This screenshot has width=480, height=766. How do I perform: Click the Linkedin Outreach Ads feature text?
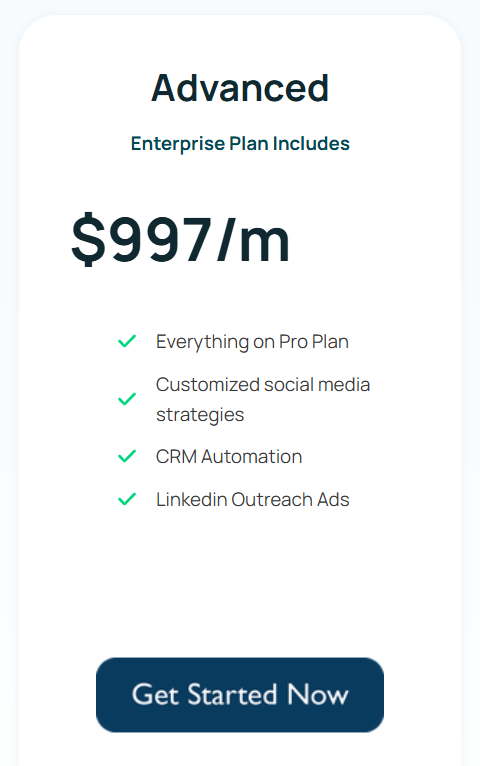click(252, 499)
